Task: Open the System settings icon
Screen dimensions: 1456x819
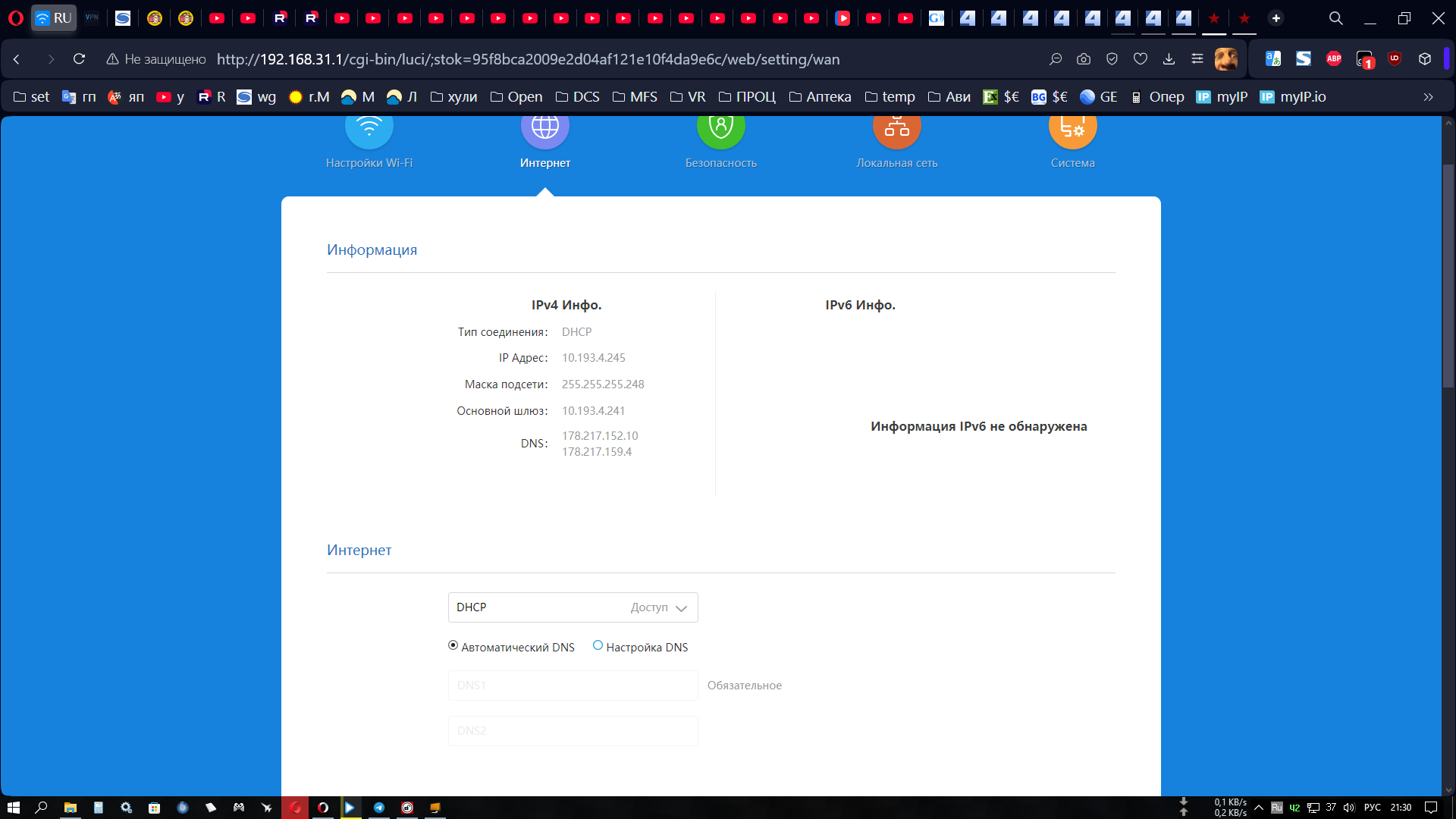Action: click(x=1072, y=129)
